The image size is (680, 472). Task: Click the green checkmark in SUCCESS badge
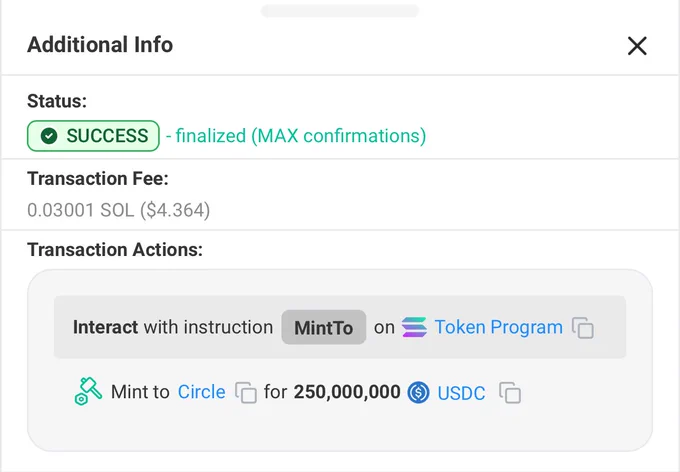(x=49, y=136)
